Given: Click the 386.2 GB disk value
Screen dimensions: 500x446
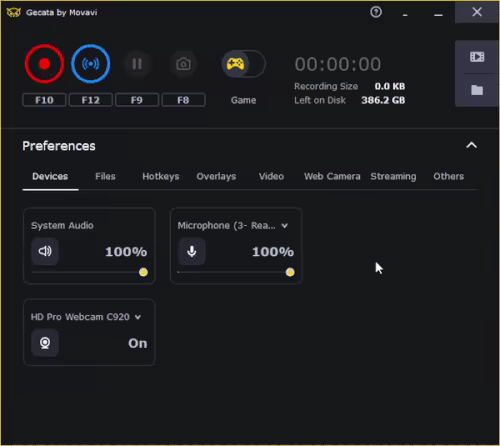Looking at the screenshot, I should click(383, 100).
